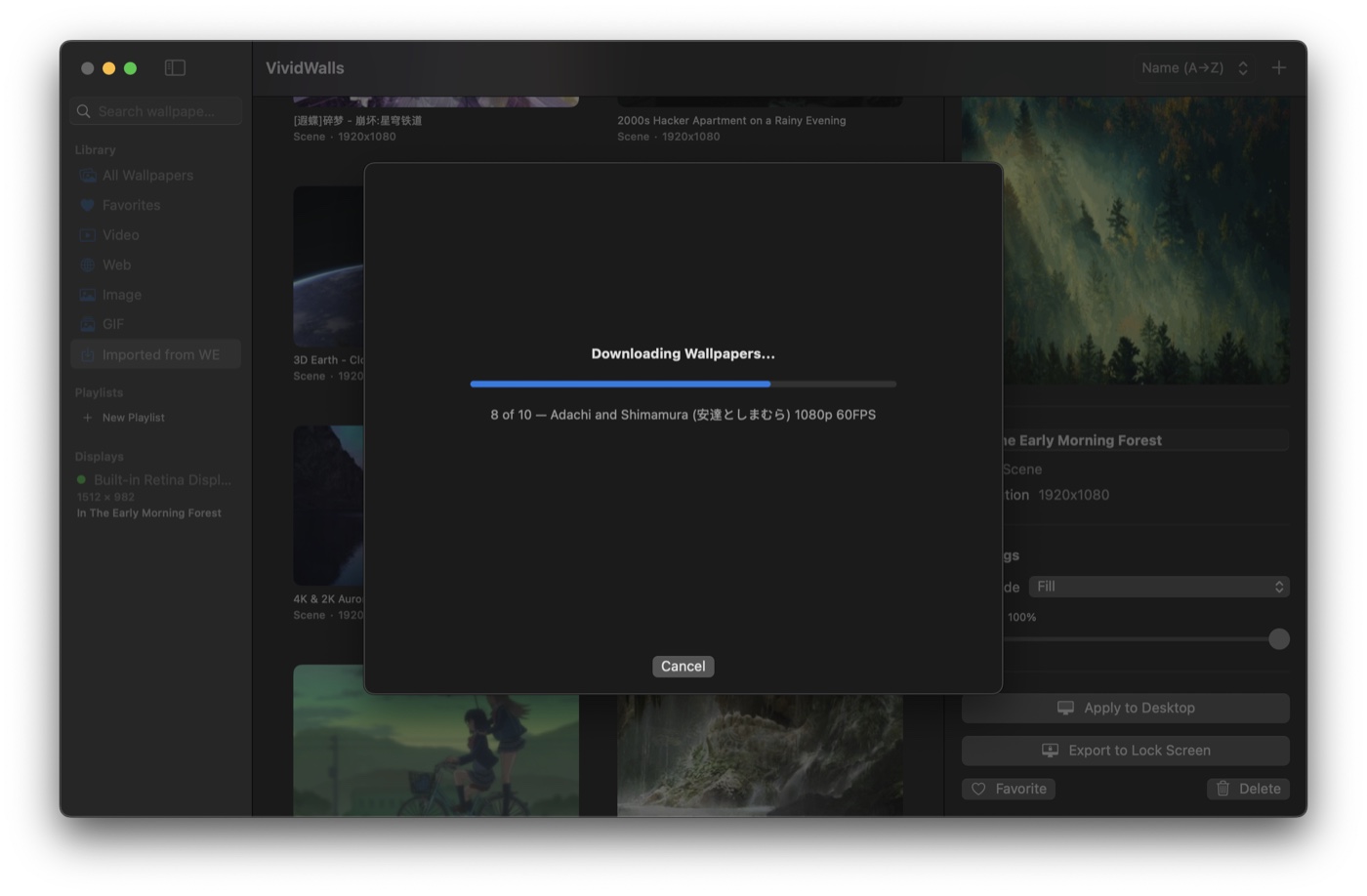Viewport: 1367px width, 896px height.
Task: Open the Fill scaling mode dropdown
Action: pos(1159,587)
